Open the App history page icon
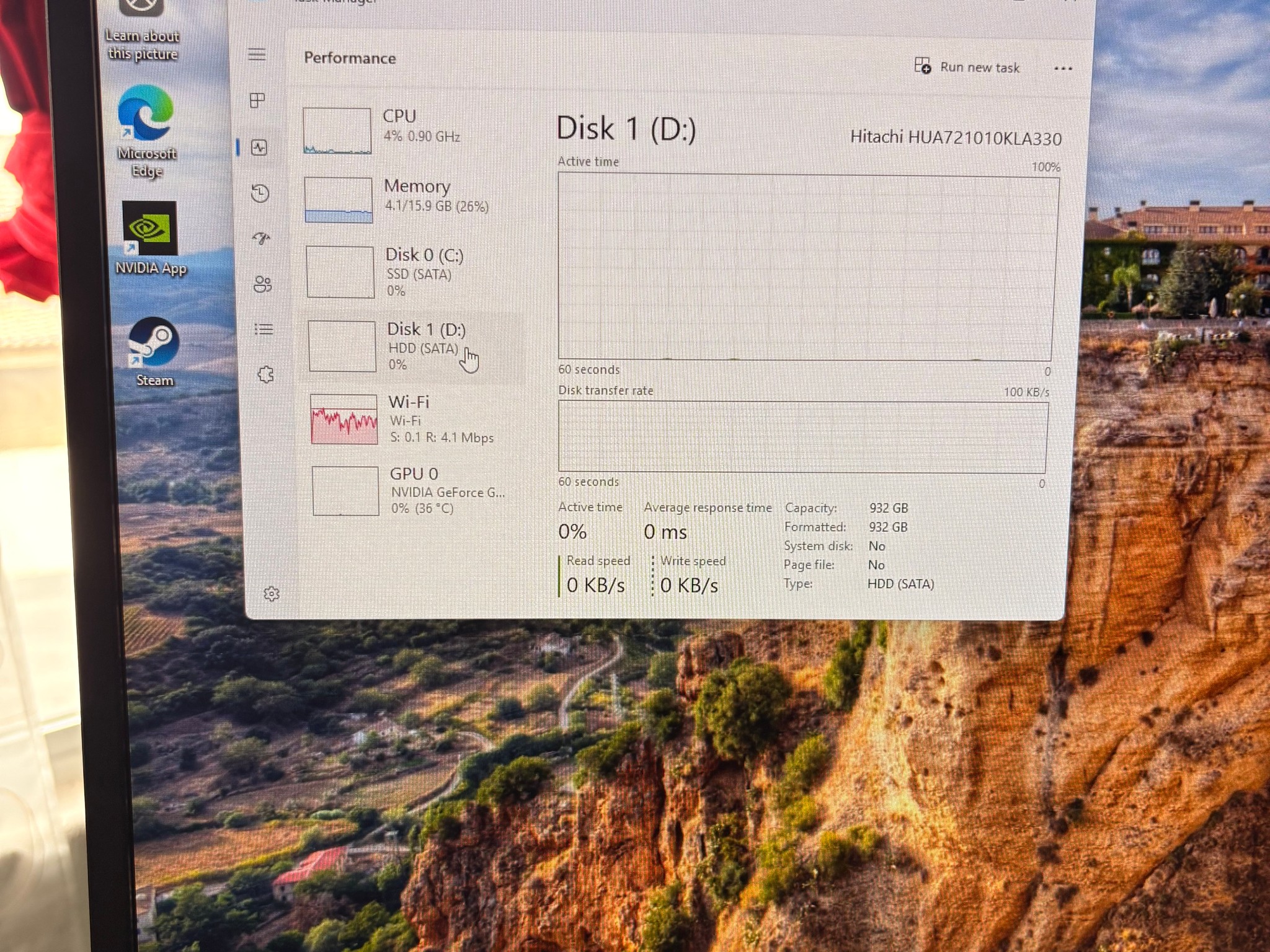The height and width of the screenshot is (952, 1270). pyautogui.click(x=260, y=193)
